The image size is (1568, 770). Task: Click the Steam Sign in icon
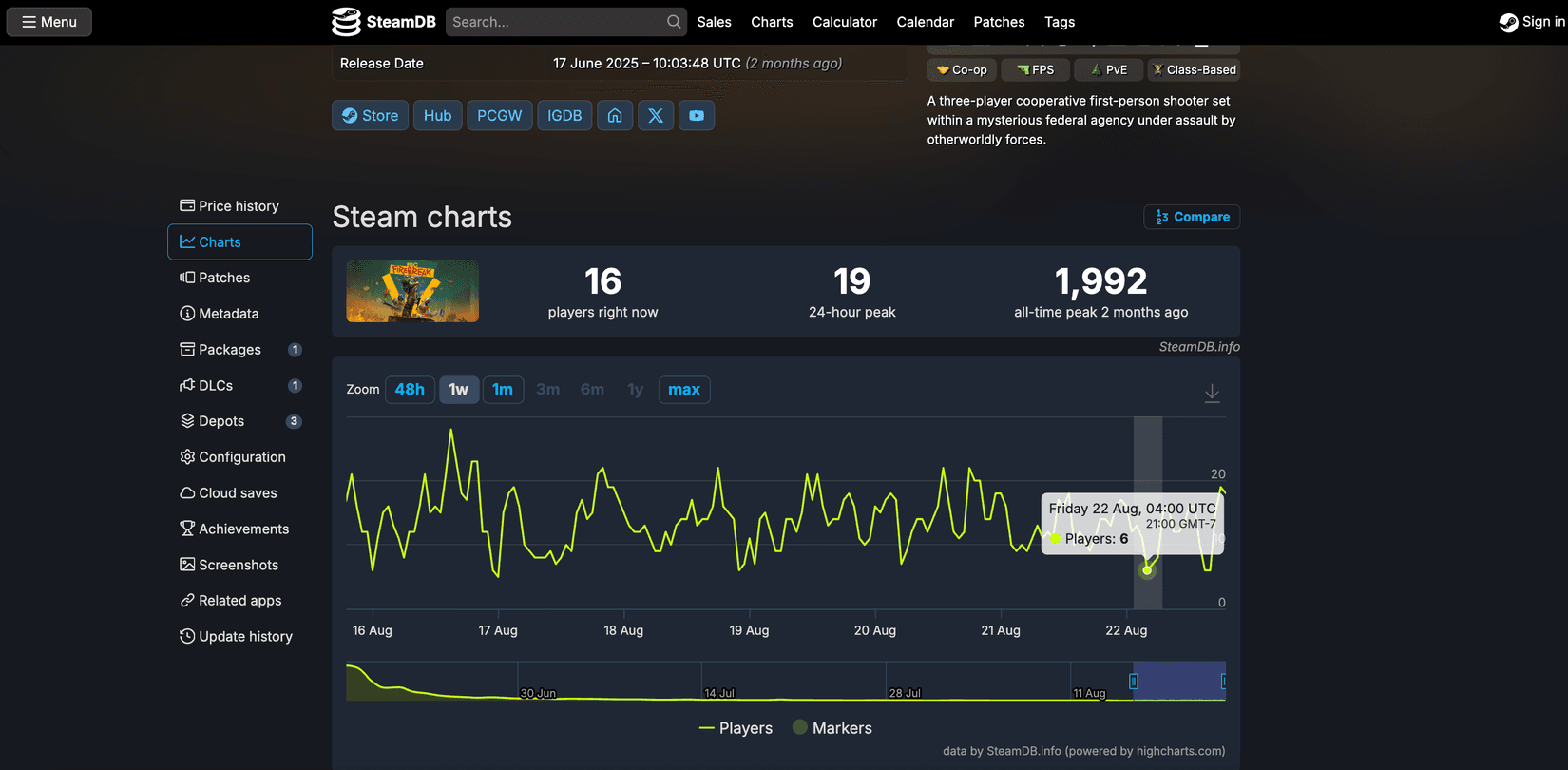(1508, 22)
